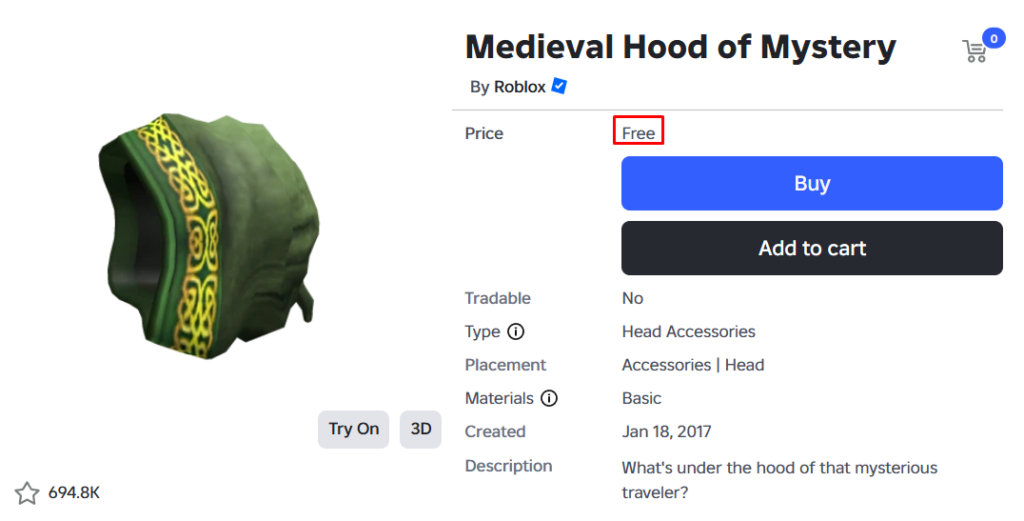Screen dimensions: 1024x521
Task: Click the Head Accessories type value
Action: 688,332
